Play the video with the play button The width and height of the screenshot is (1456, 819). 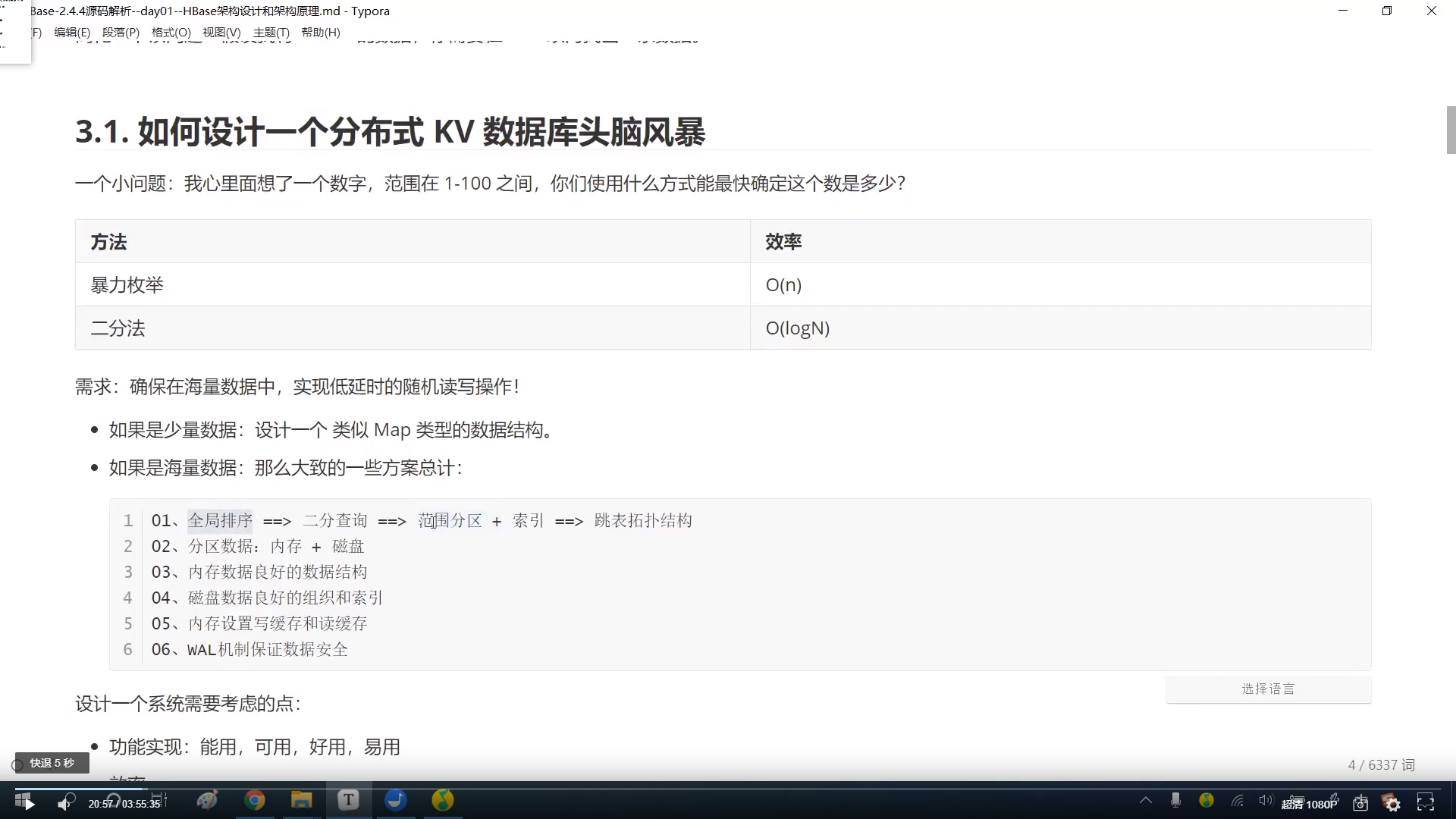click(x=29, y=803)
